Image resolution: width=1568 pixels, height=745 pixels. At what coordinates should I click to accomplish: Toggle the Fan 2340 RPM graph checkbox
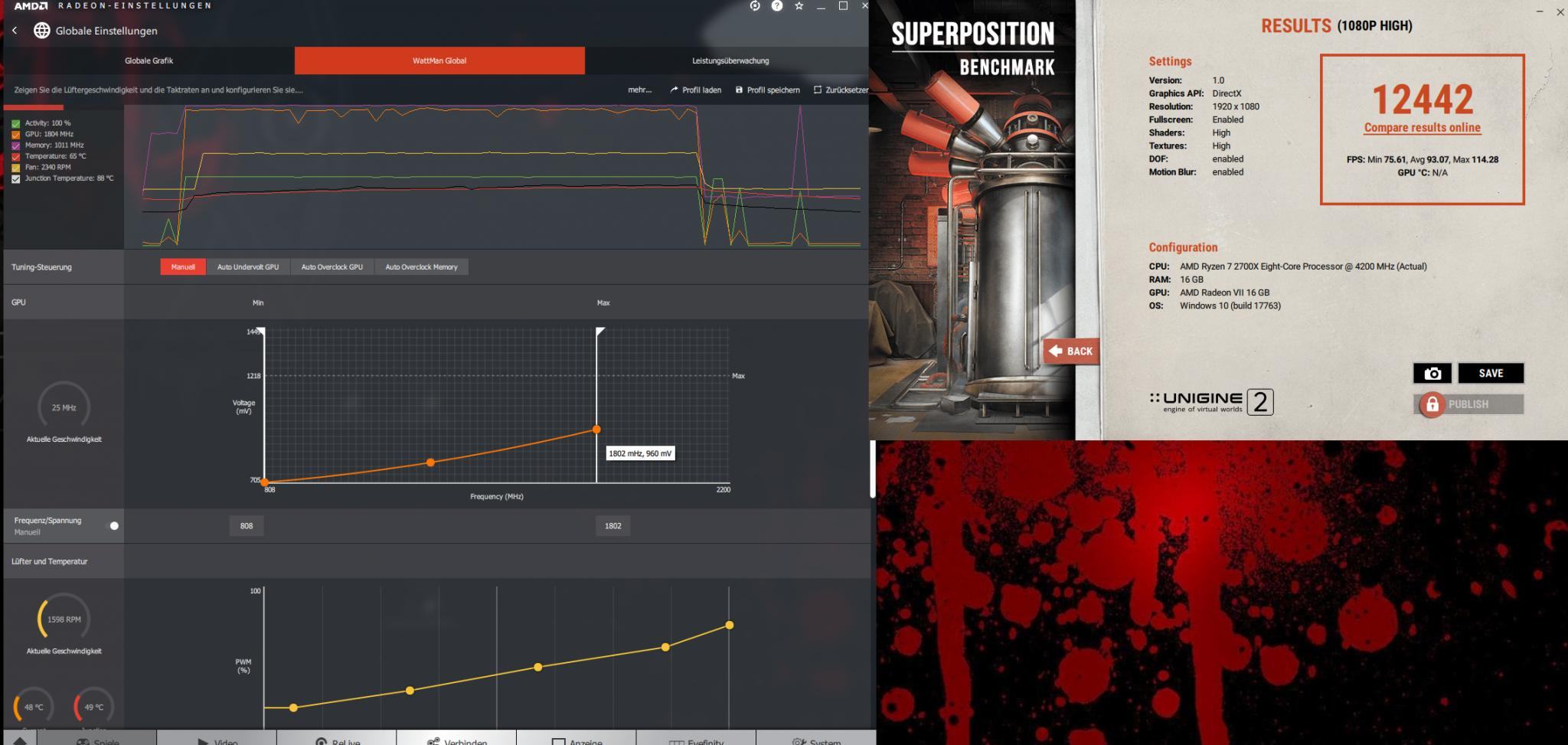[x=16, y=168]
